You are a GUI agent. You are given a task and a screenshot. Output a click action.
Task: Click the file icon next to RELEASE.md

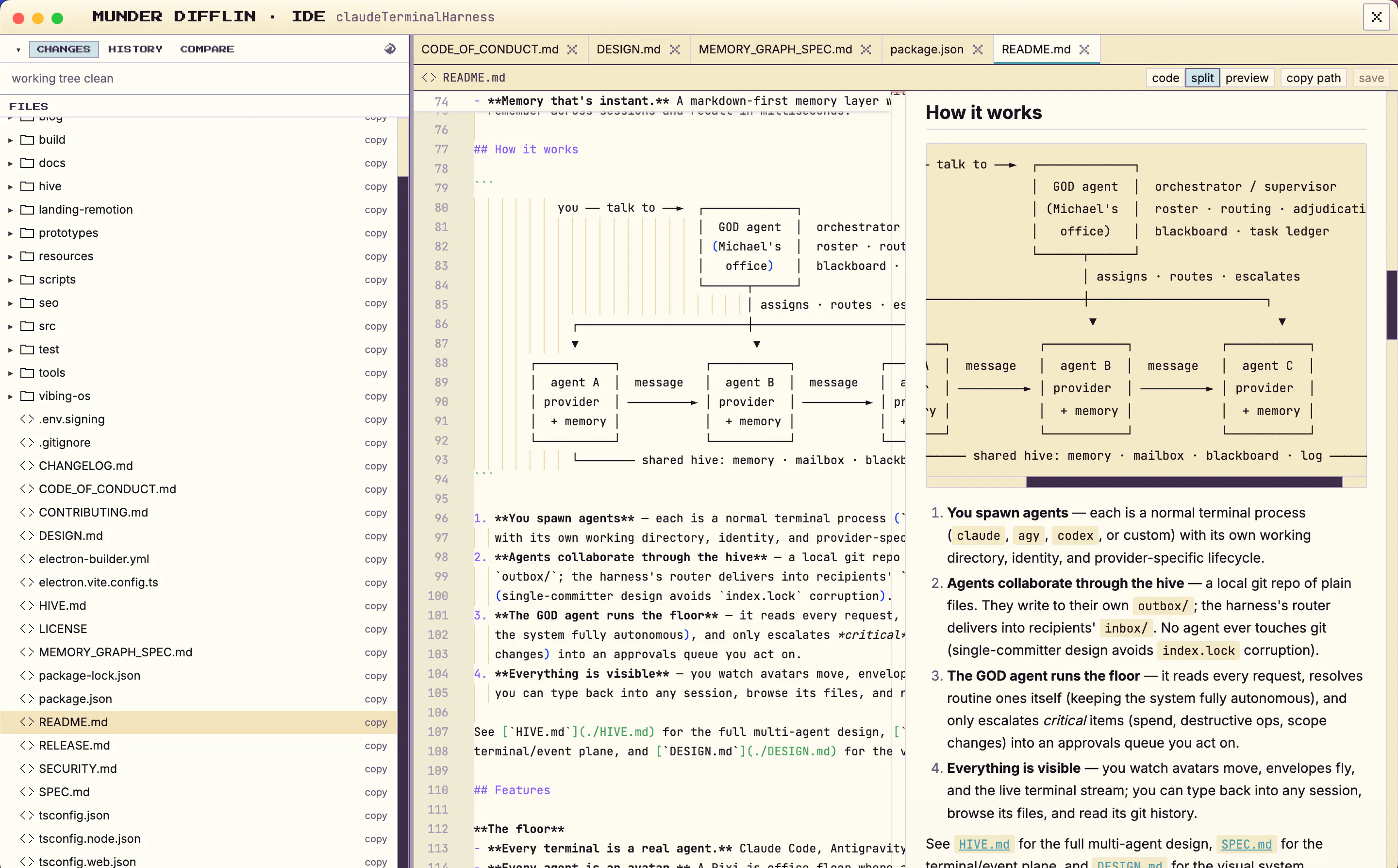pos(27,745)
